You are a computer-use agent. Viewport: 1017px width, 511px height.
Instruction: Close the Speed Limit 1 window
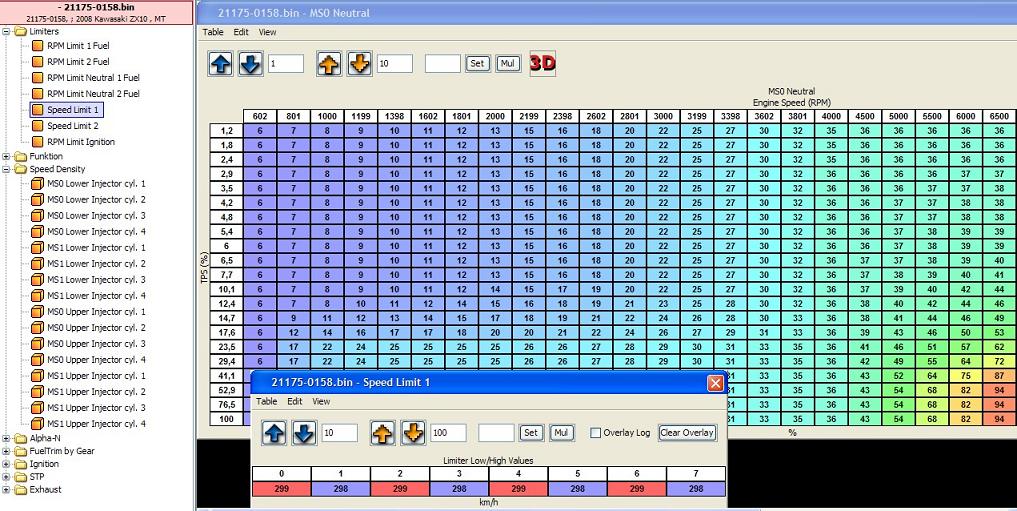[x=715, y=382]
